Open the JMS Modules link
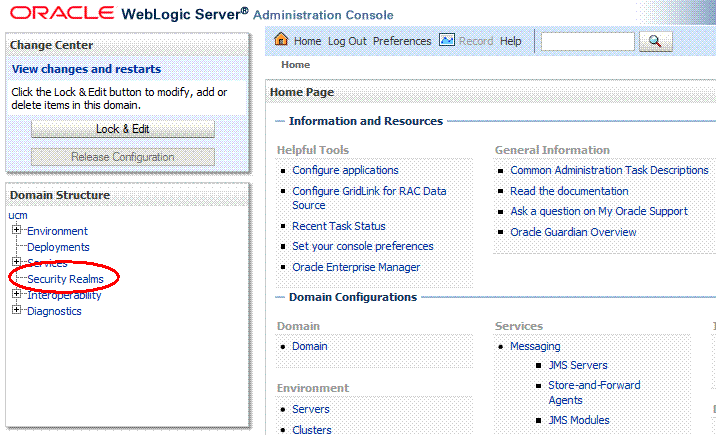Image resolution: width=716 pixels, height=435 pixels. (x=579, y=420)
